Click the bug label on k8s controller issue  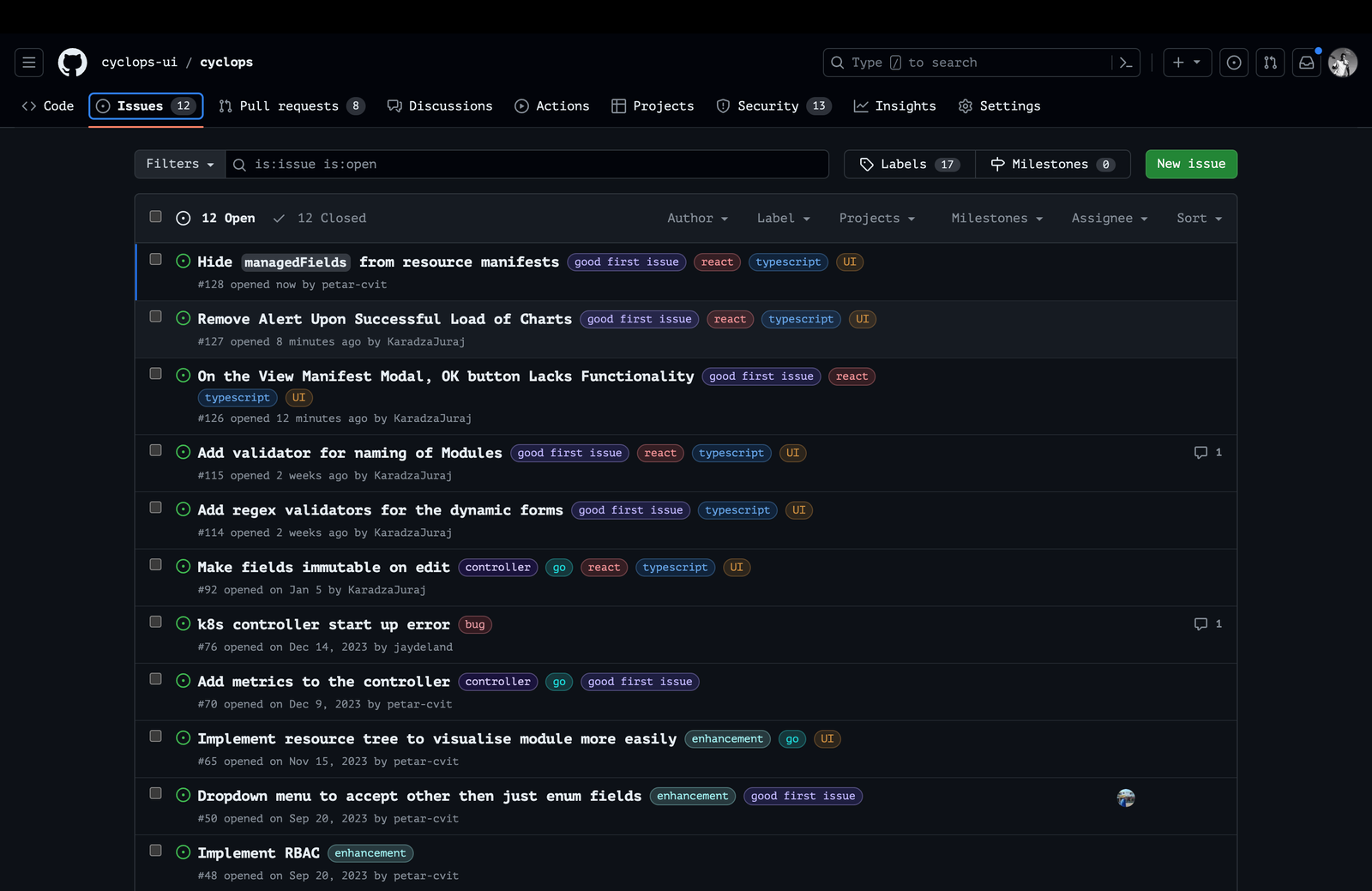click(475, 625)
